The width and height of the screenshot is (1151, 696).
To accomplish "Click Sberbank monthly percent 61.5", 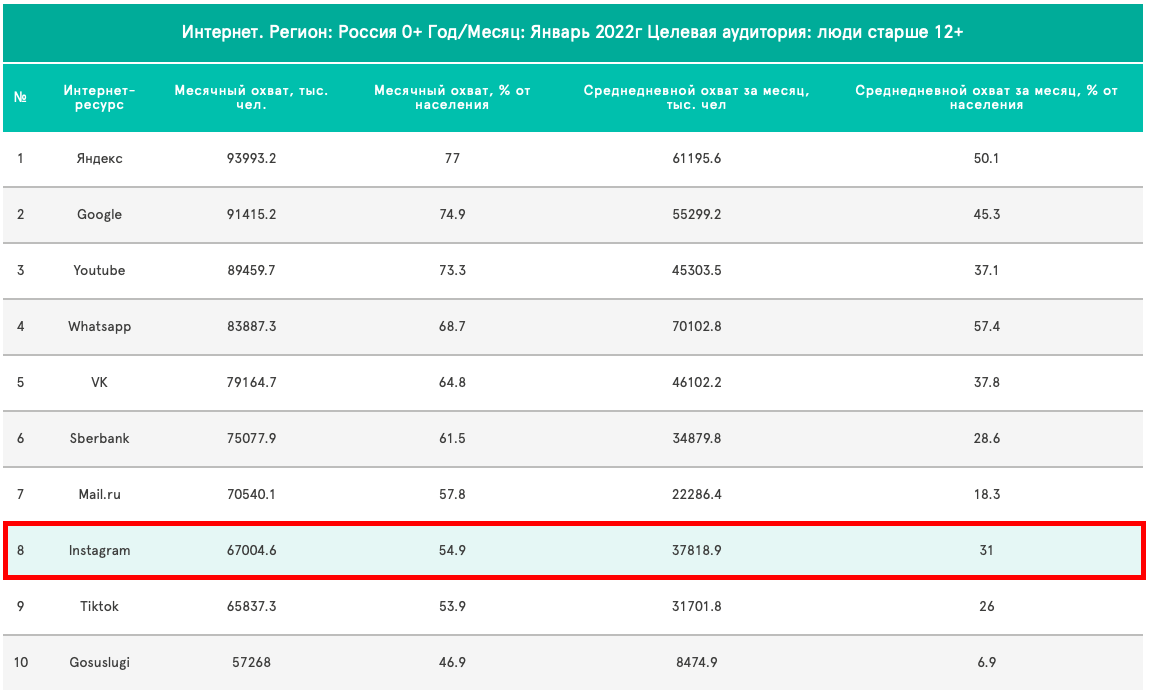I will (x=452, y=438).
